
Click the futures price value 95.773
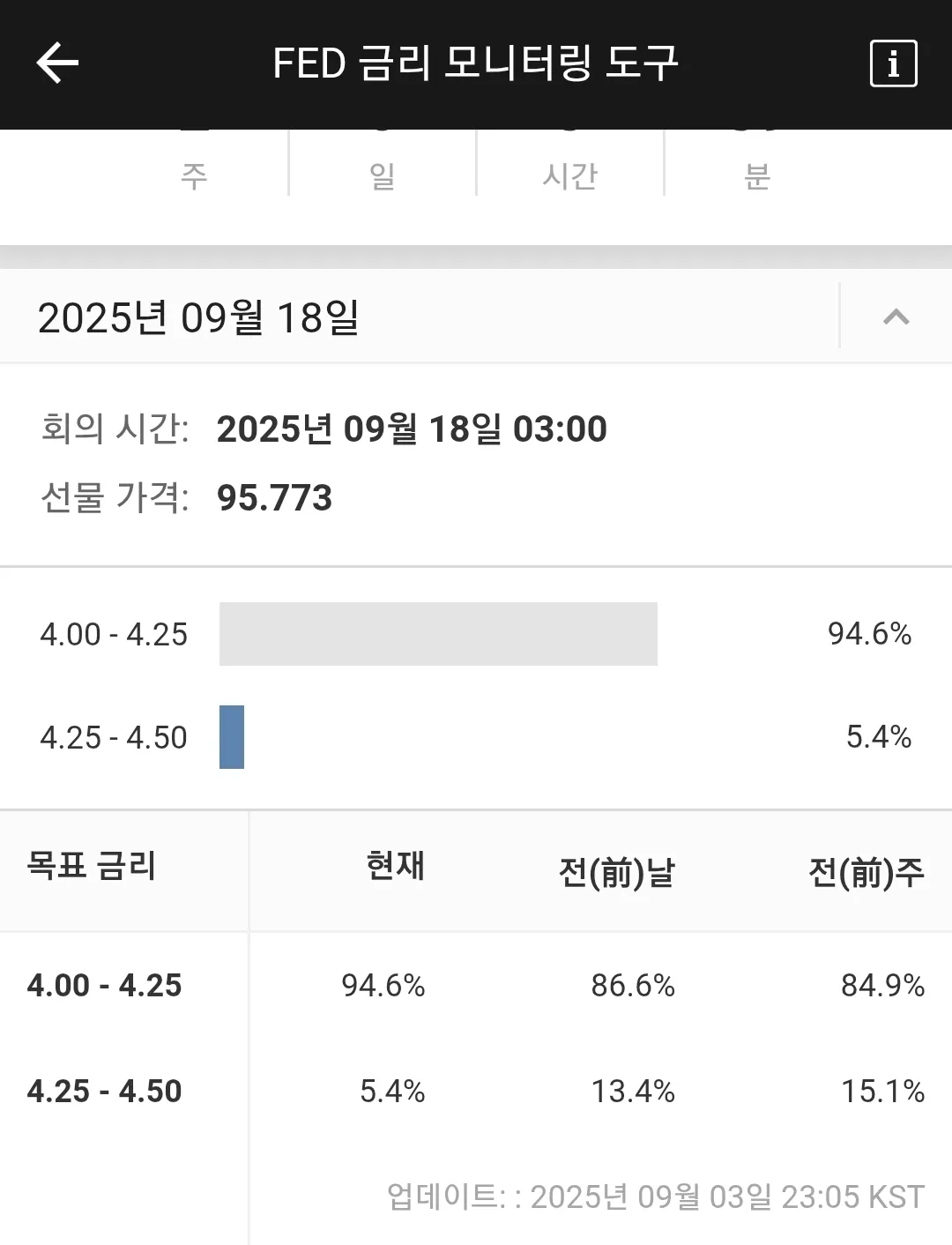click(x=274, y=498)
